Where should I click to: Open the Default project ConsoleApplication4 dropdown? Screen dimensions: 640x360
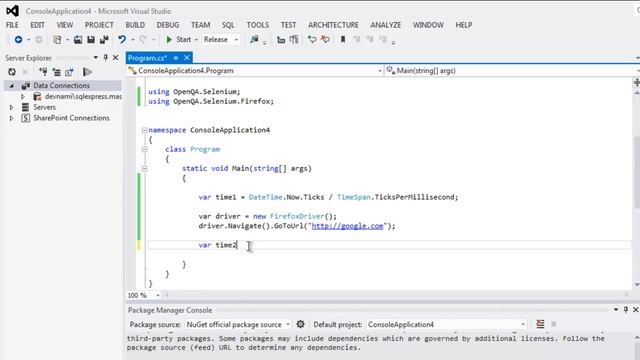pyautogui.click(x=446, y=324)
